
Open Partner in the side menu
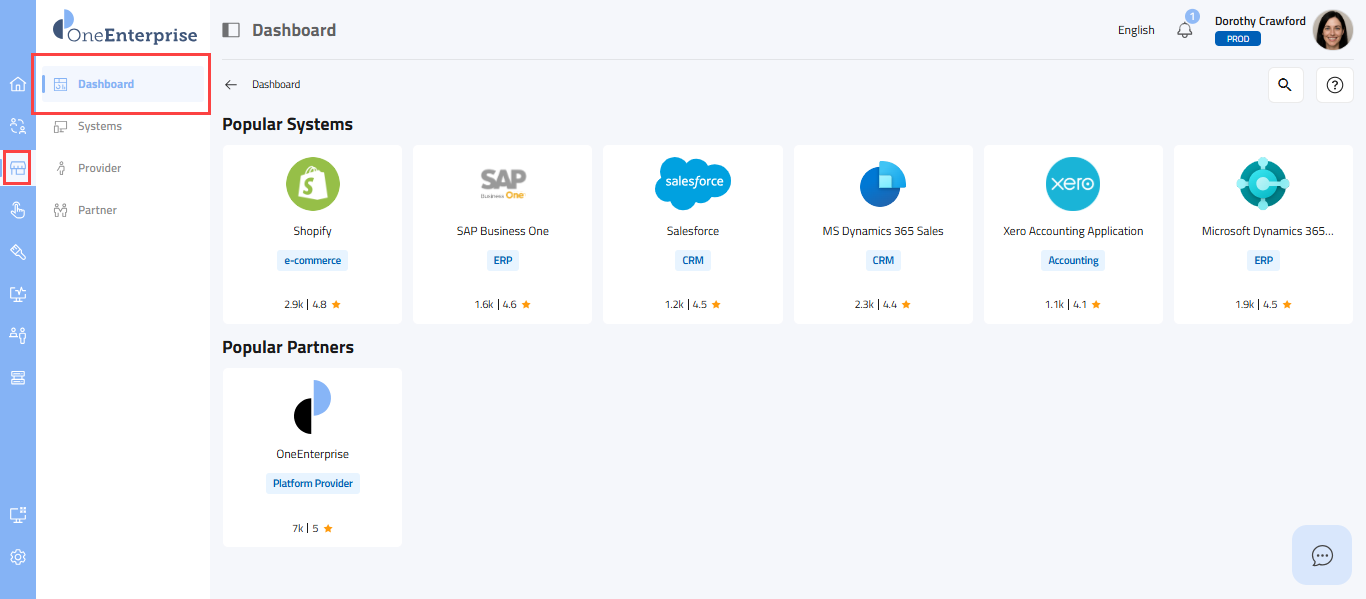click(98, 210)
